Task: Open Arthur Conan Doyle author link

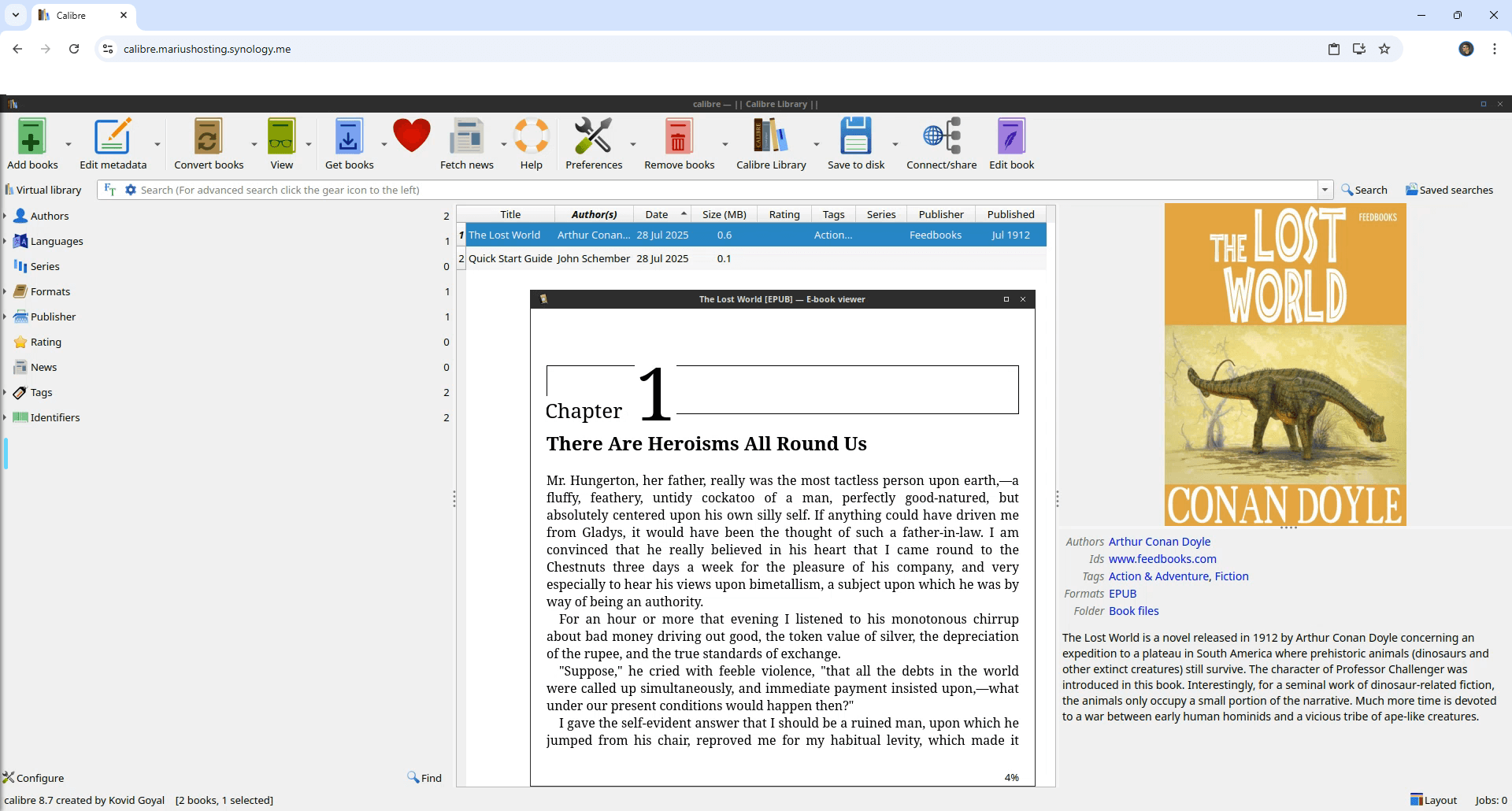Action: coord(1159,542)
